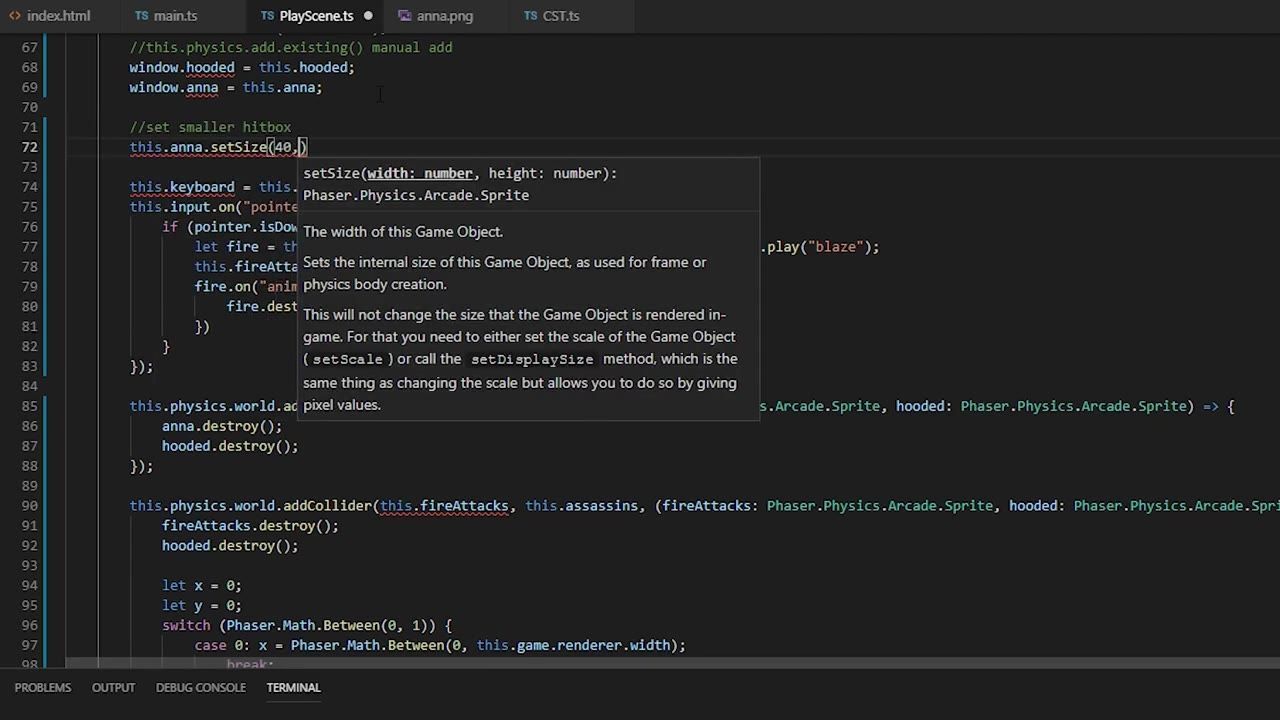1280x720 pixels.
Task: Switch to the CST.ts editor tab
Action: pos(561,16)
